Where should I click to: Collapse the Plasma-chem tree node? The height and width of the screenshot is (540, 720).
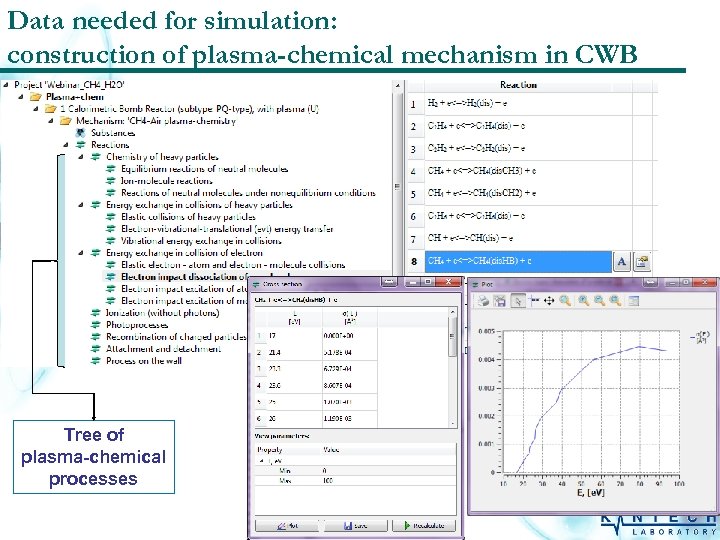click(21, 97)
